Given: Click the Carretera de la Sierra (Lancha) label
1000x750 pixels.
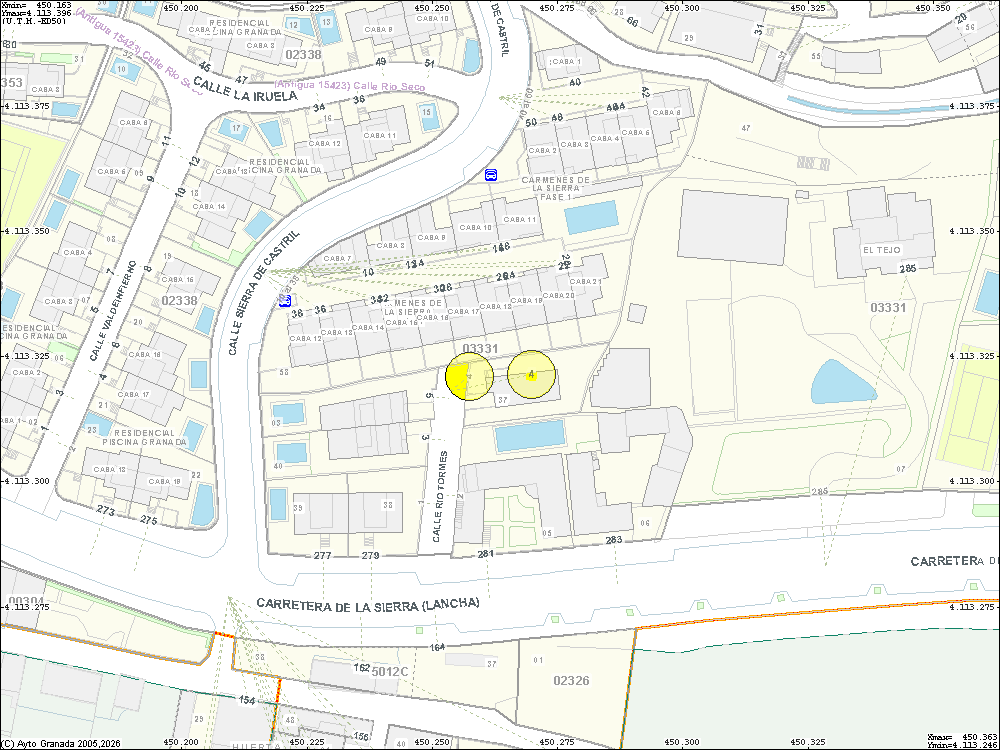Looking at the screenshot, I should coord(368,604).
